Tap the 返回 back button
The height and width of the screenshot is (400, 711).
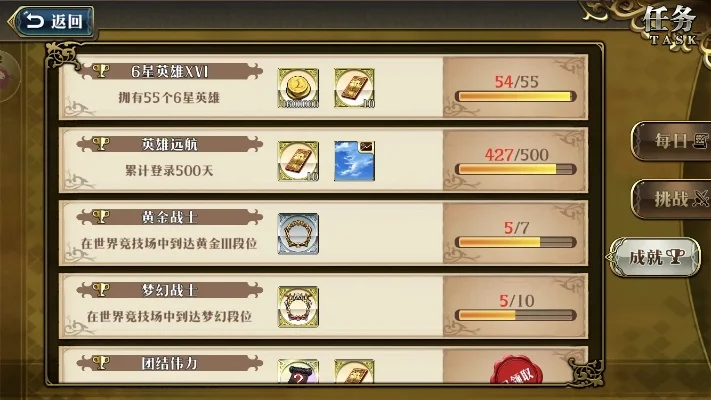[52, 21]
